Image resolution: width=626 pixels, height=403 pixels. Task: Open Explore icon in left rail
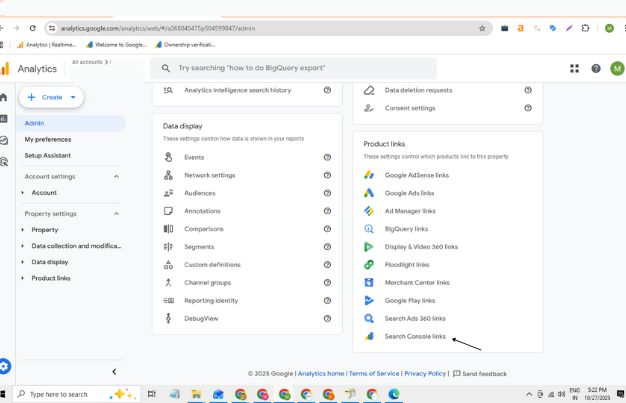(x=4, y=140)
